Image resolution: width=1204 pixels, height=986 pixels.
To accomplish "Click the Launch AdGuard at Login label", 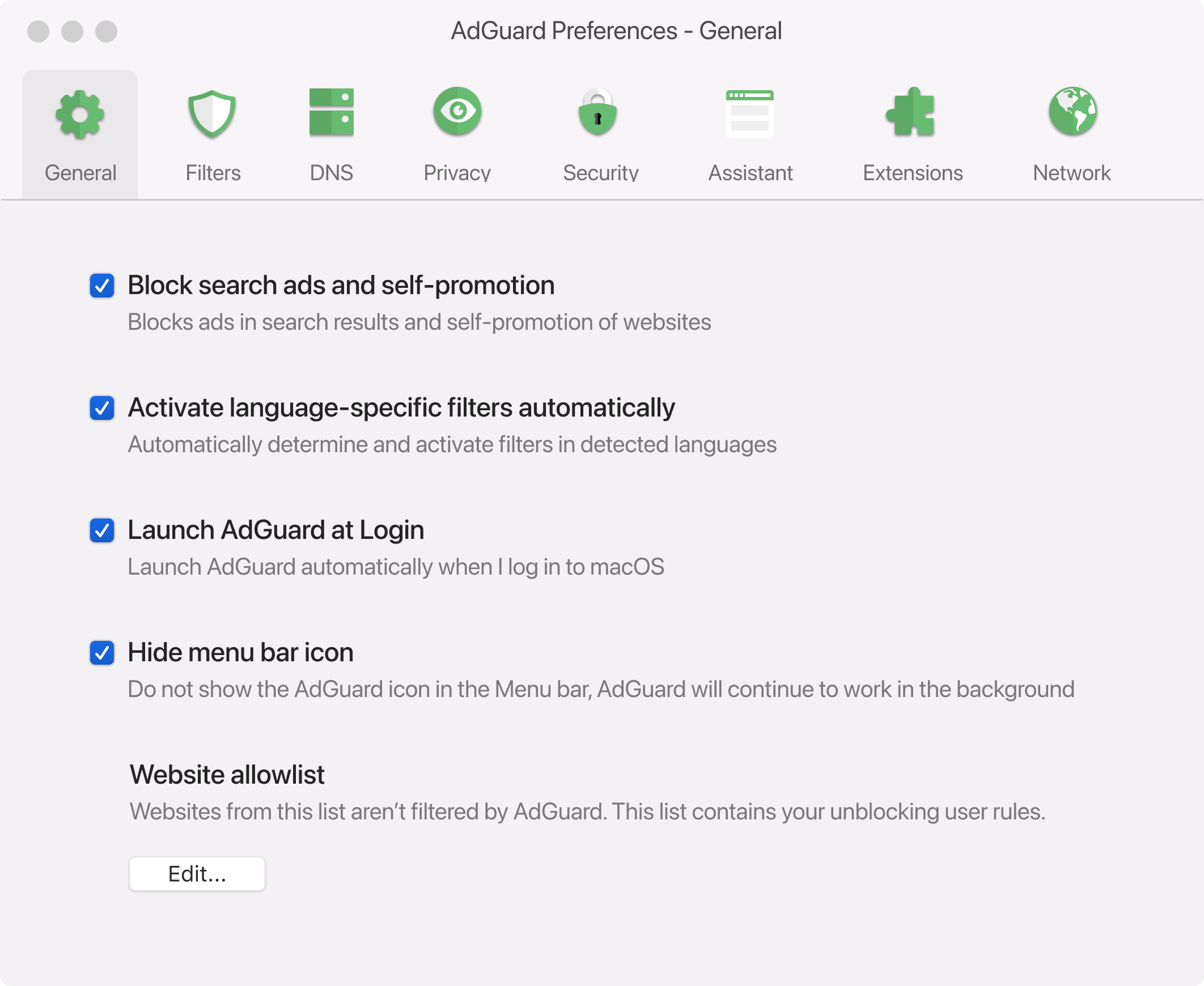I will click(275, 530).
